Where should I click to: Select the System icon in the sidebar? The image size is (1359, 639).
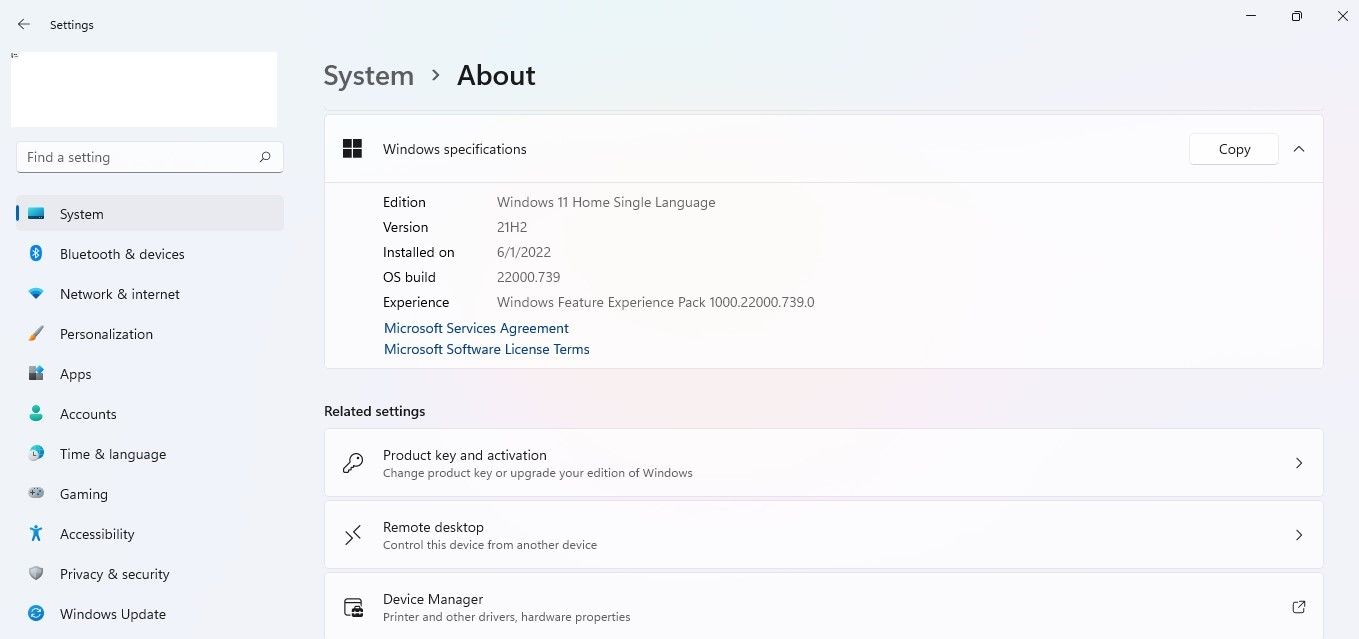click(x=36, y=213)
